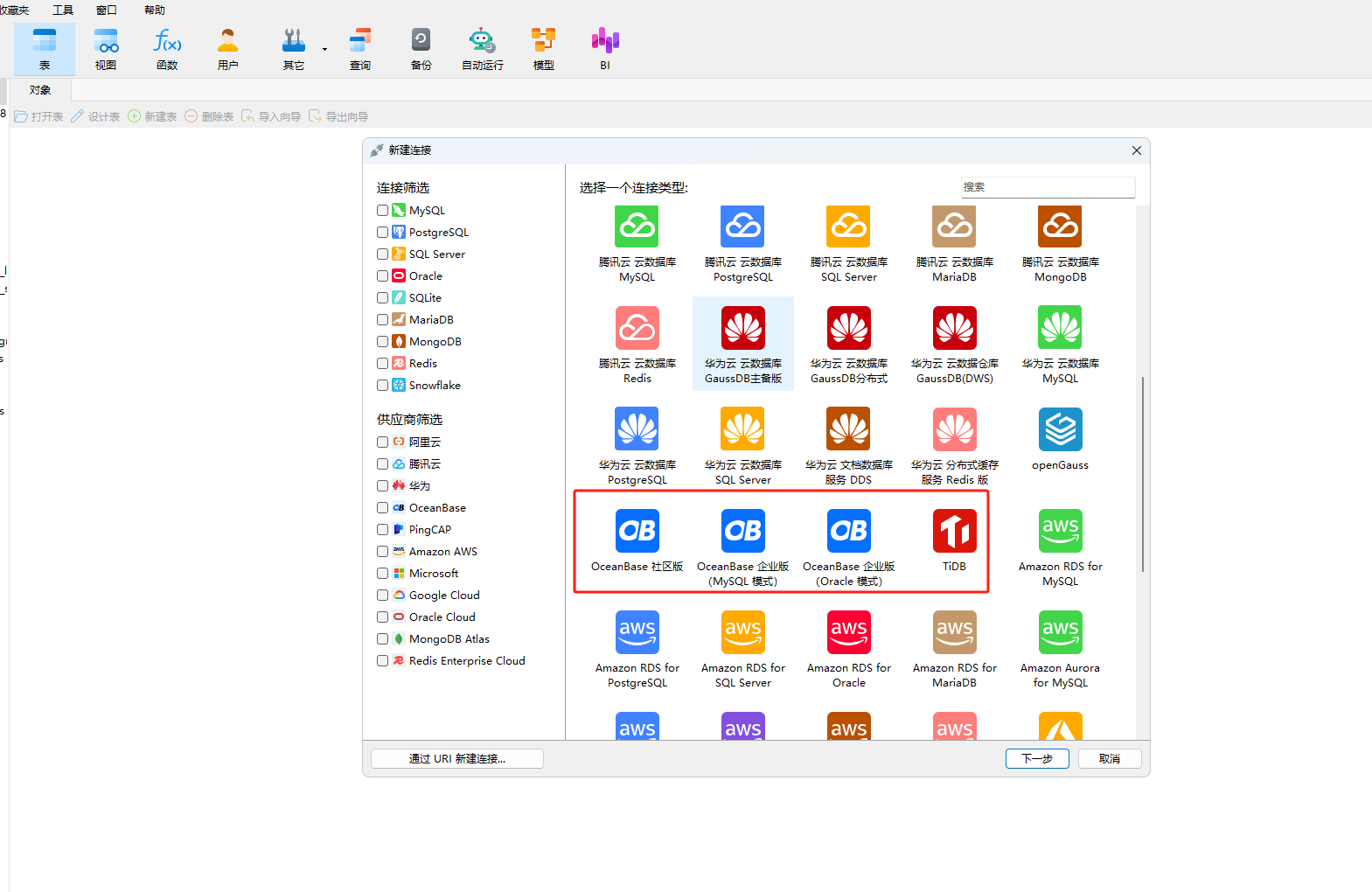Open the 表 (Table) toolbar icon
1372x892 pixels.
[x=45, y=49]
